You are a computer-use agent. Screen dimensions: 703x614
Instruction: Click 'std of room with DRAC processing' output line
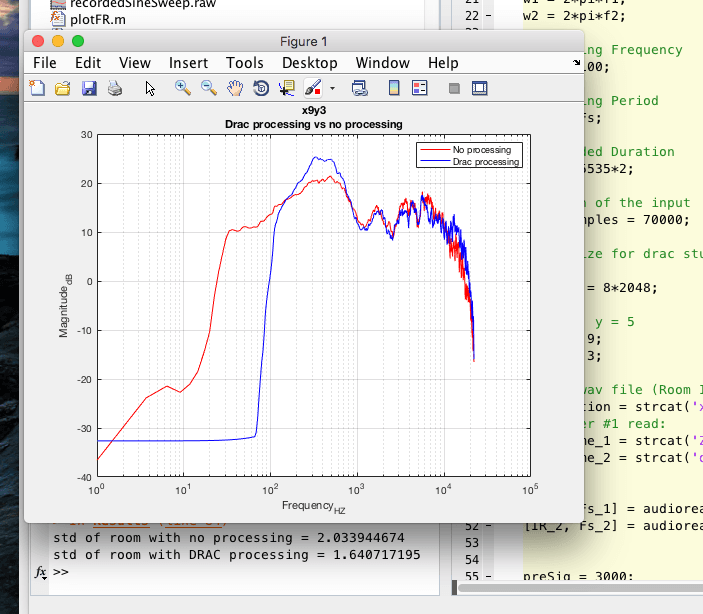click(236, 555)
